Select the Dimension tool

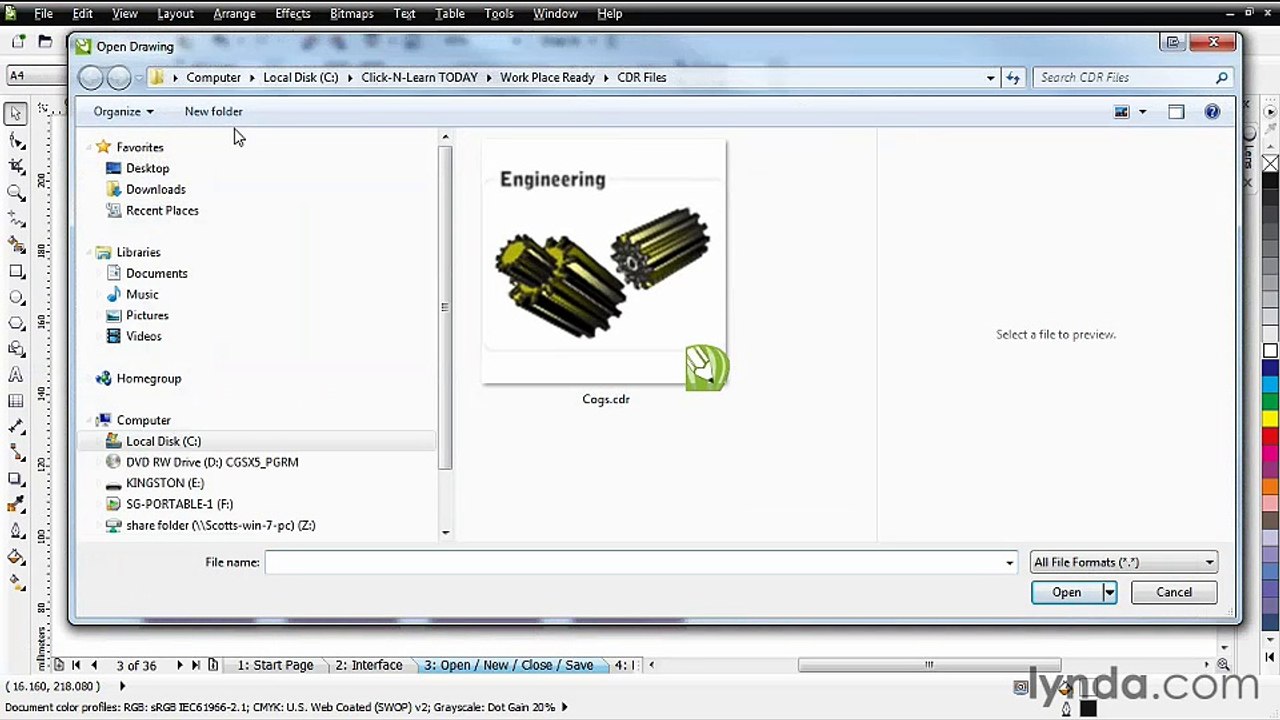pyautogui.click(x=16, y=427)
